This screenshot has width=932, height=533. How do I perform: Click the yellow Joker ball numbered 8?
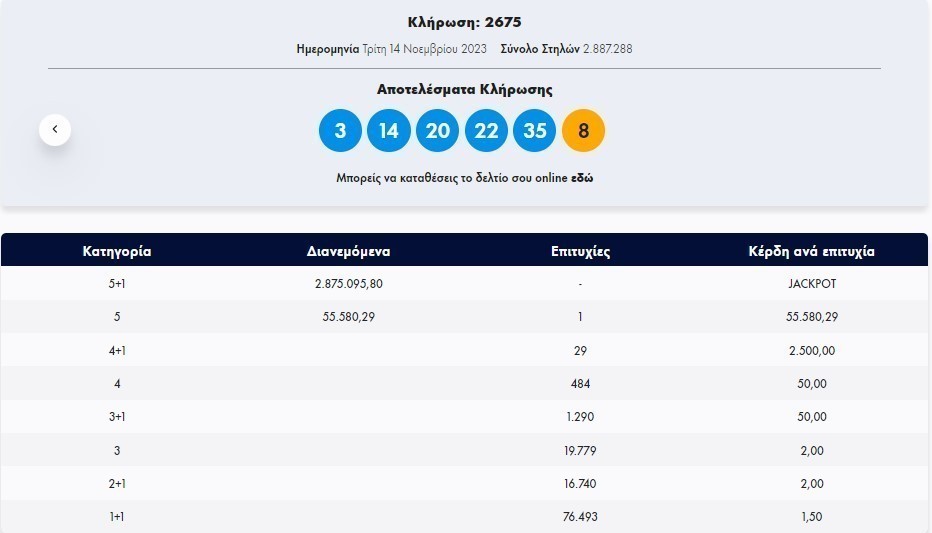583,131
